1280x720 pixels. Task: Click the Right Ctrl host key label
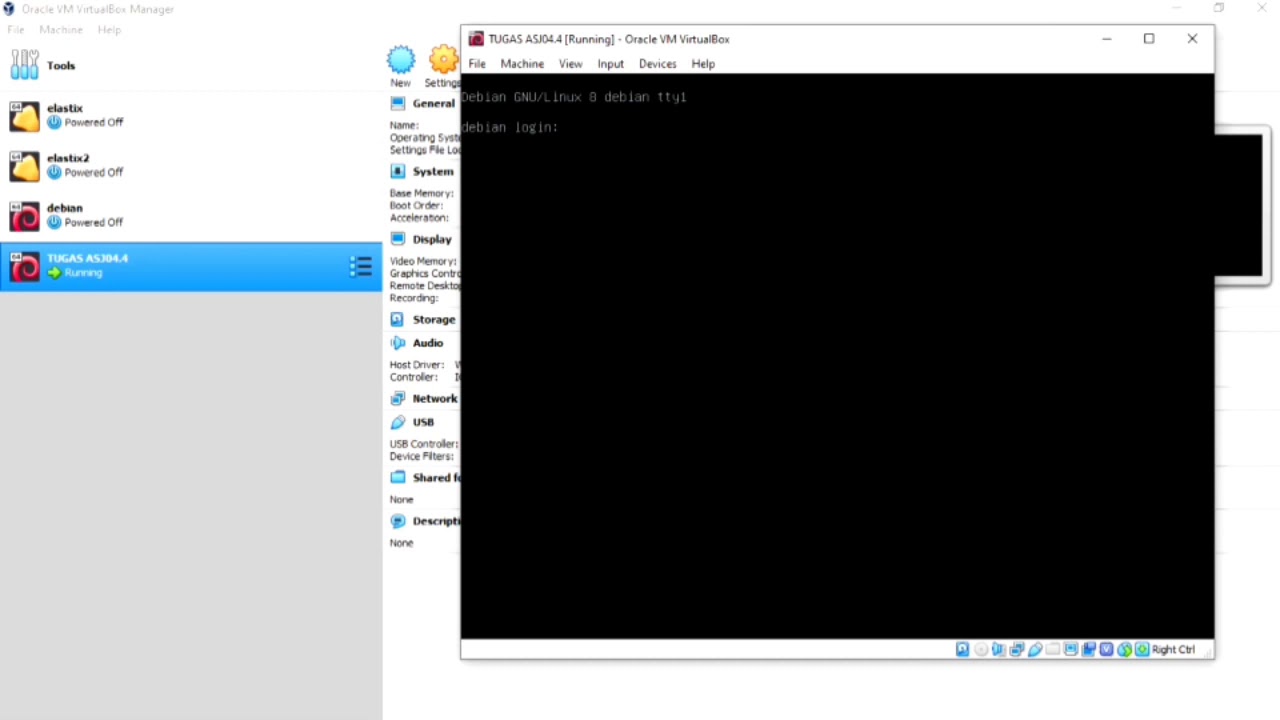1173,649
